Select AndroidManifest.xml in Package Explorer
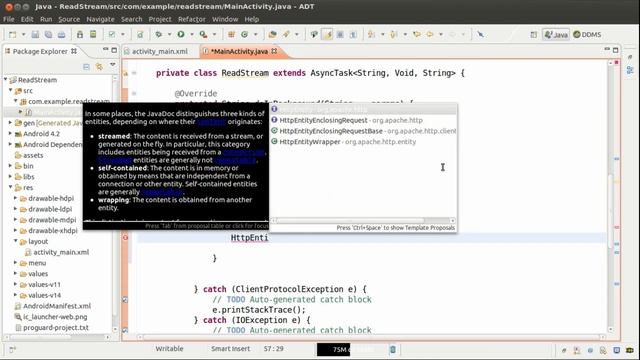Viewport: 640px width, 360px height. (52, 306)
